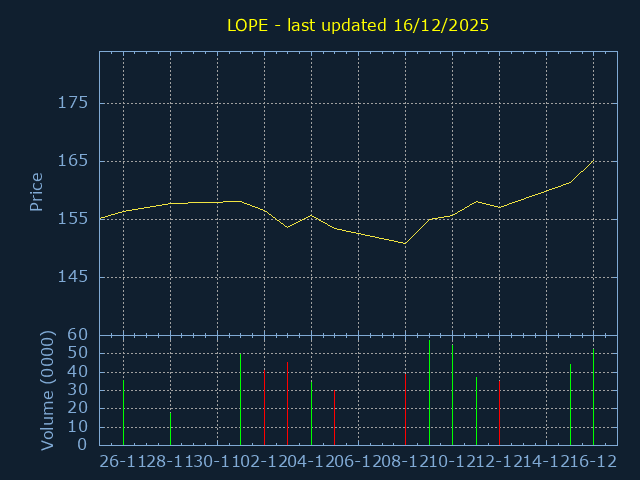Click the short green volume bar at 28-11

tap(170, 429)
